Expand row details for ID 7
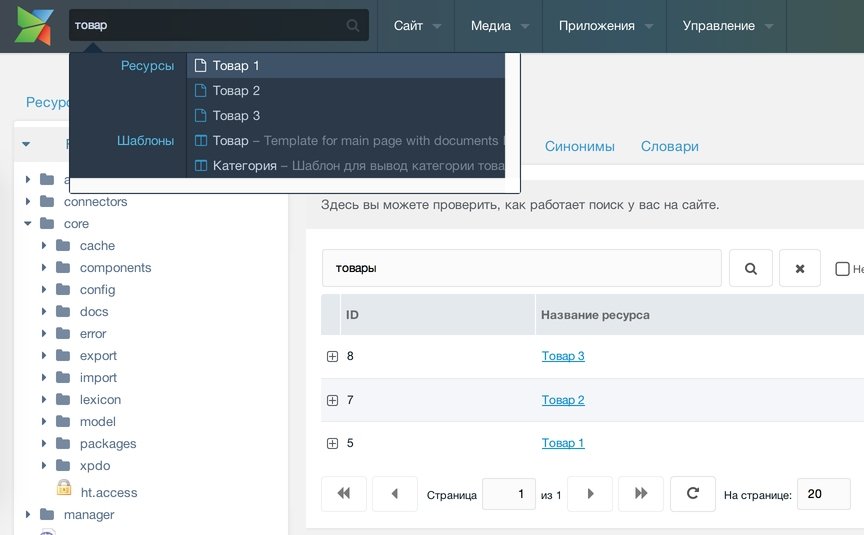Image resolution: width=864 pixels, height=535 pixels. click(332, 401)
